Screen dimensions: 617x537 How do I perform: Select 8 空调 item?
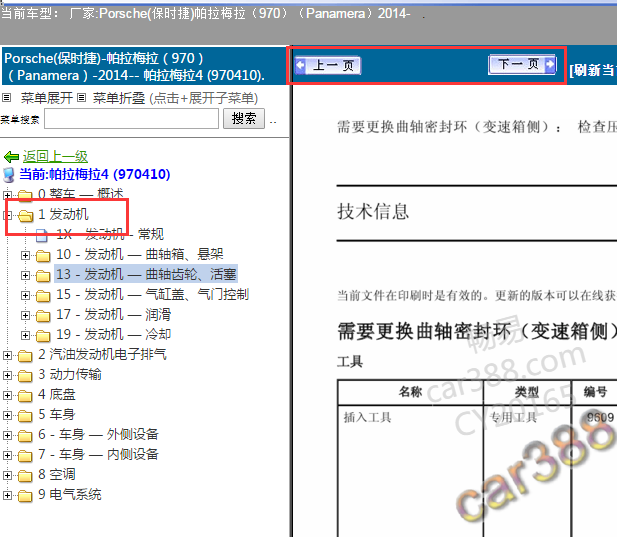(x=57, y=474)
